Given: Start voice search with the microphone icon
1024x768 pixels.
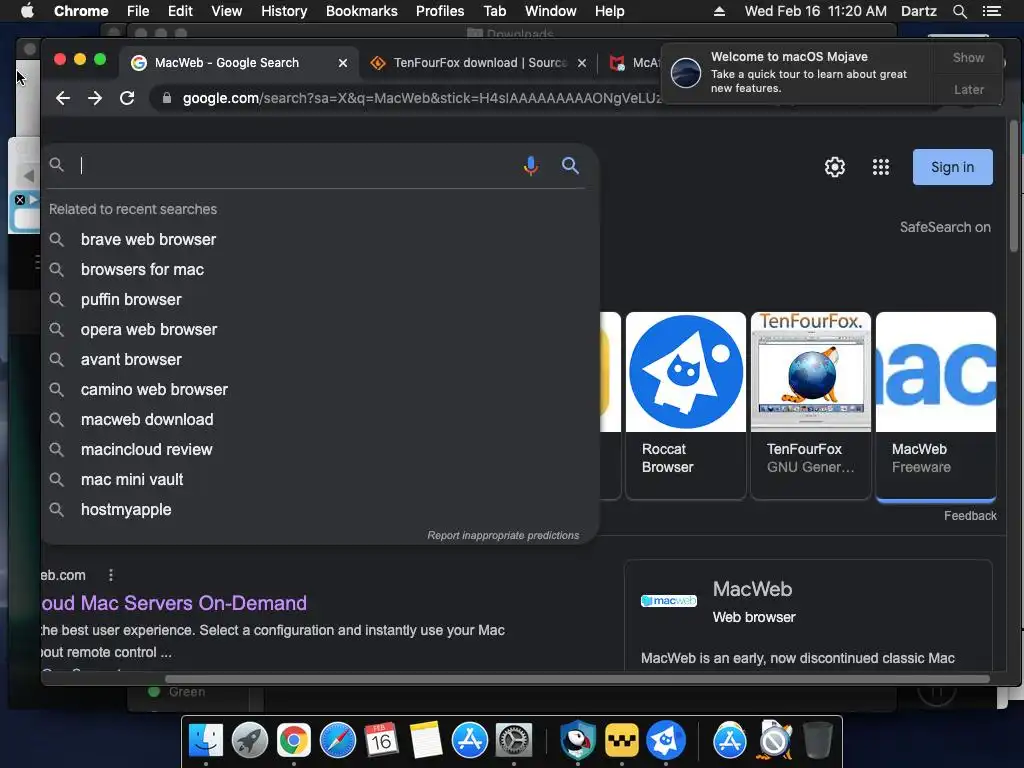Looking at the screenshot, I should point(531,166).
